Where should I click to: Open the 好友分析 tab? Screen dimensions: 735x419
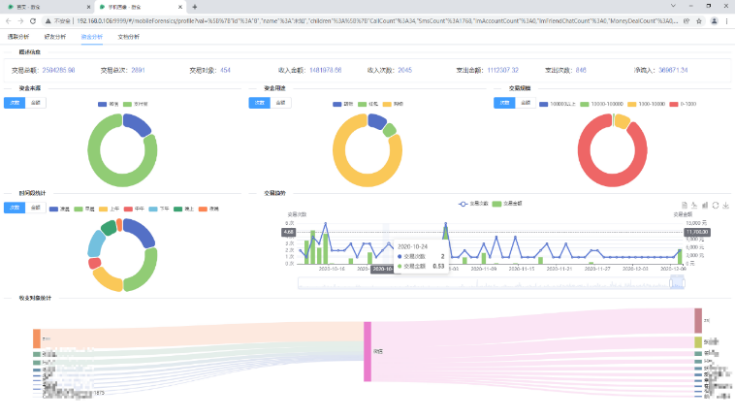(x=55, y=37)
